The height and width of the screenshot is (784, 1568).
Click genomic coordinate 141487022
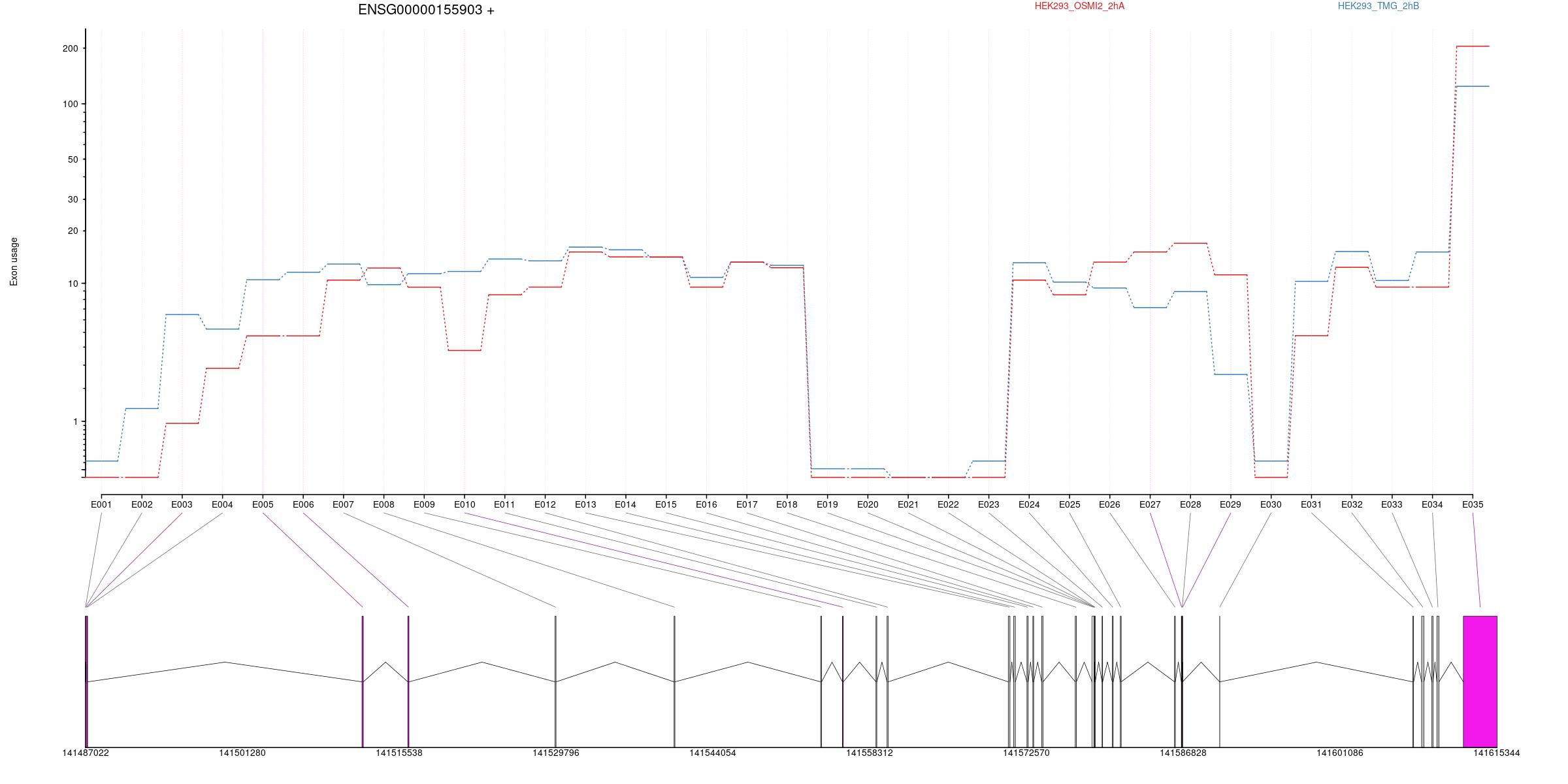86,753
